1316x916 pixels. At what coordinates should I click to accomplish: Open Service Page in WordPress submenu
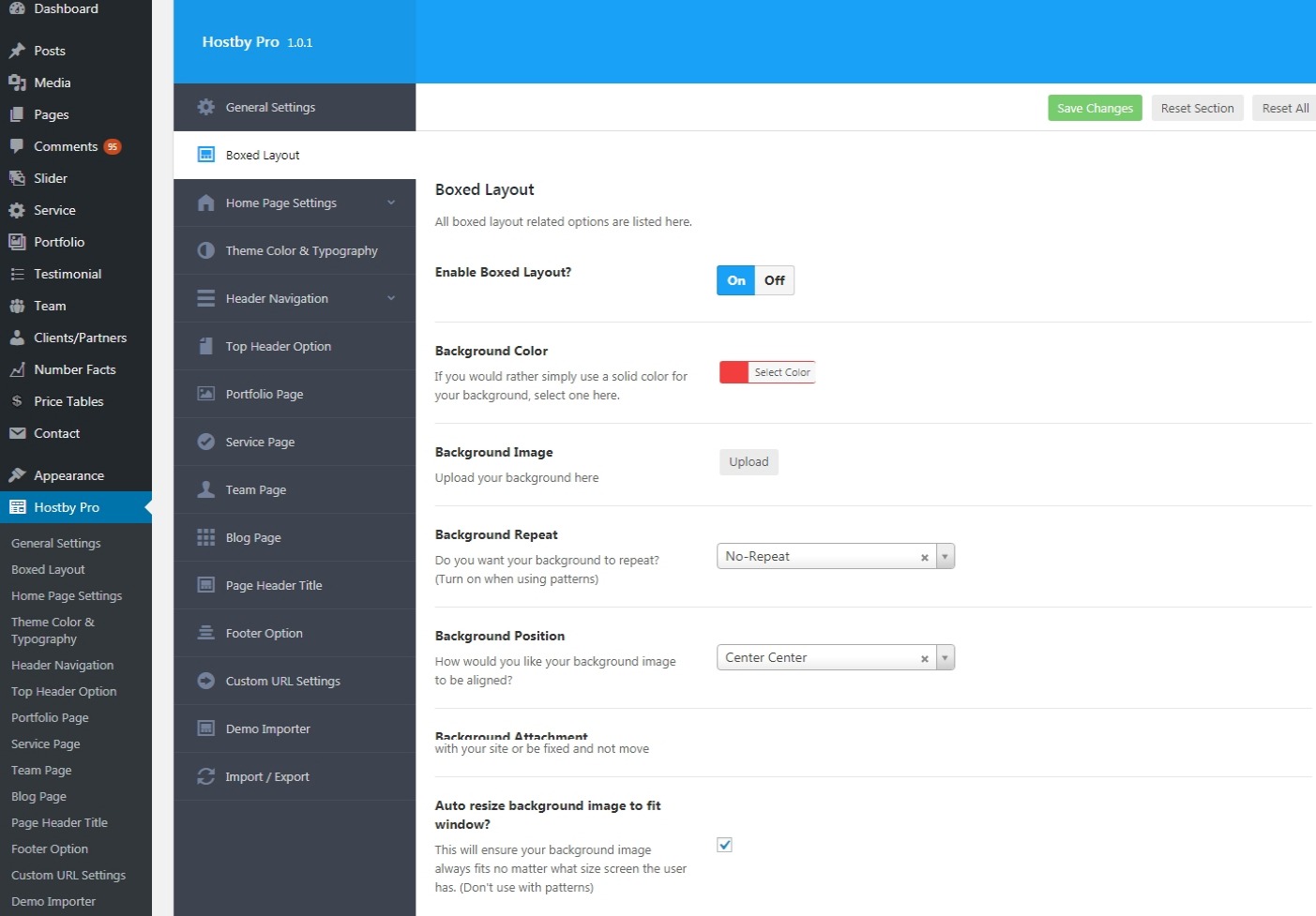click(x=46, y=743)
